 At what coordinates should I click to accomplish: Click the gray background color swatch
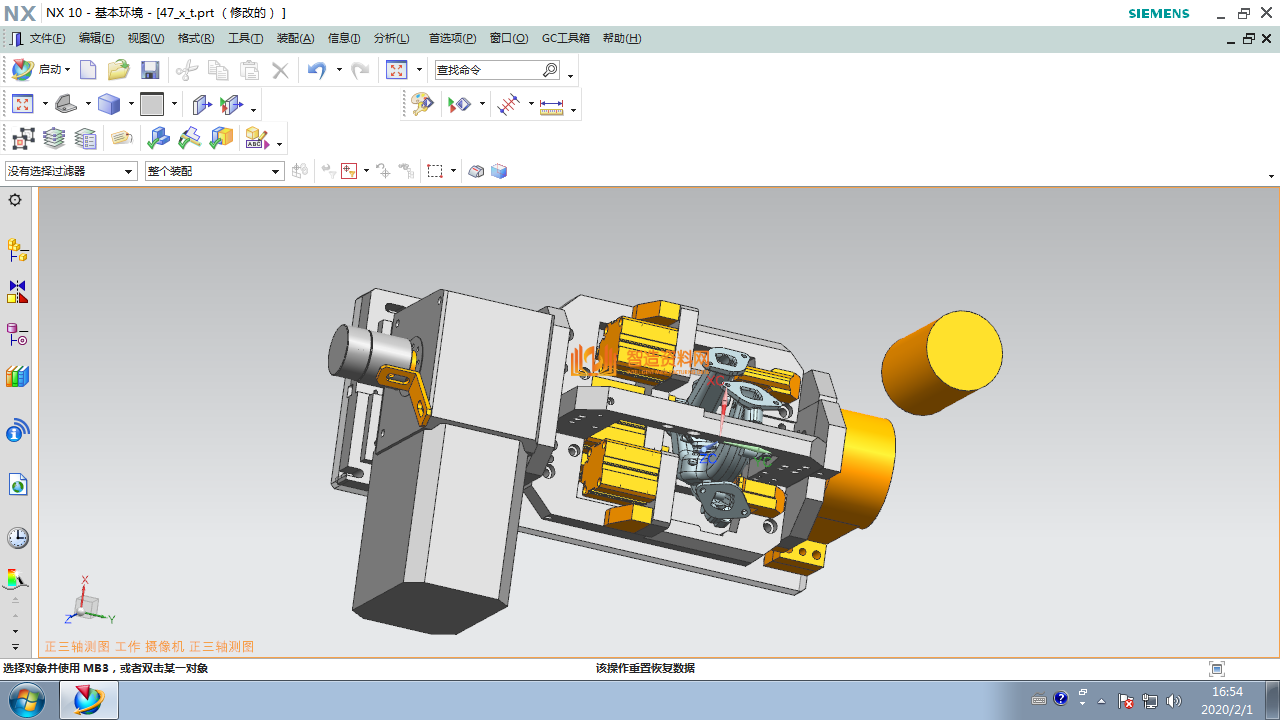click(x=152, y=104)
